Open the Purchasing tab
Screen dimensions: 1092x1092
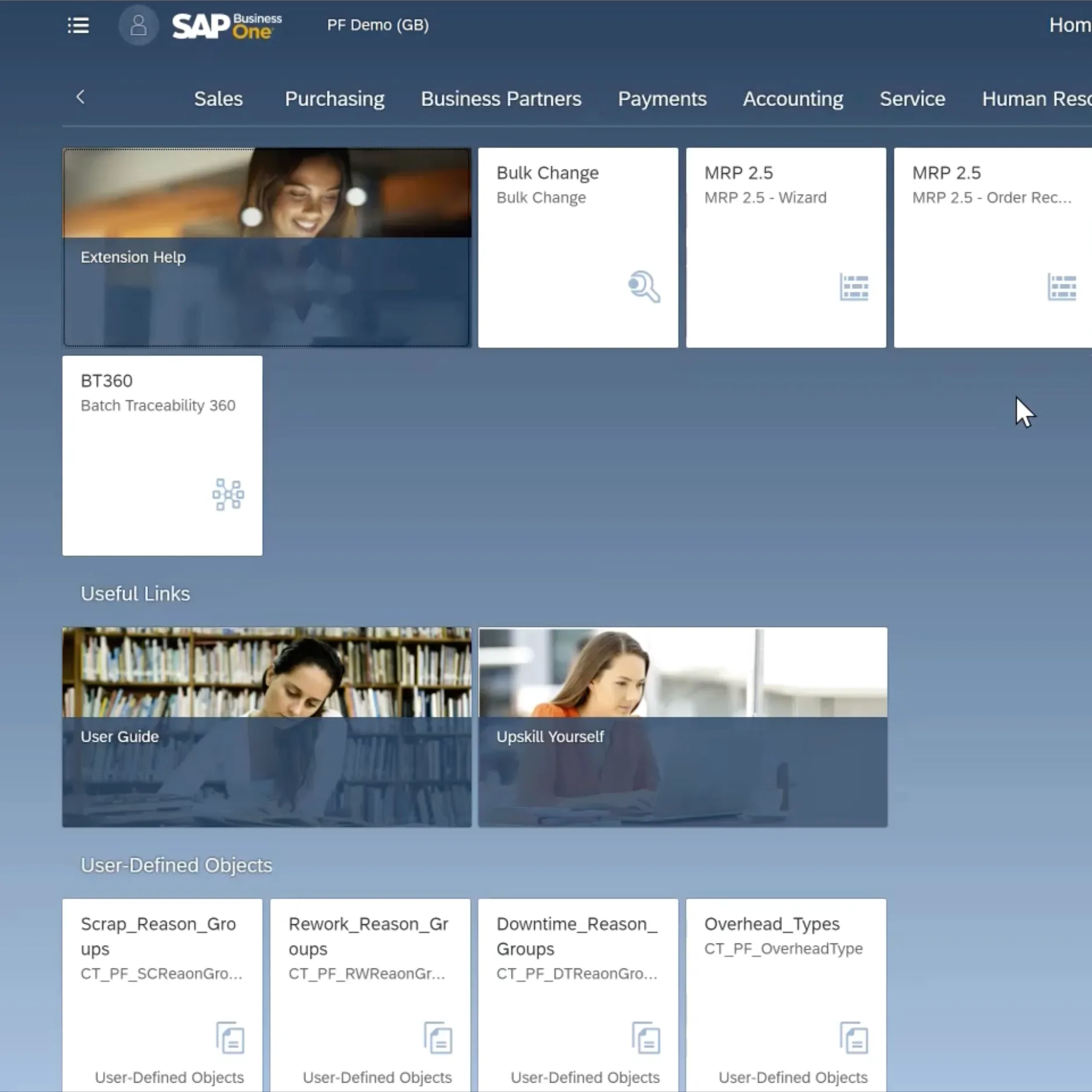pos(334,98)
